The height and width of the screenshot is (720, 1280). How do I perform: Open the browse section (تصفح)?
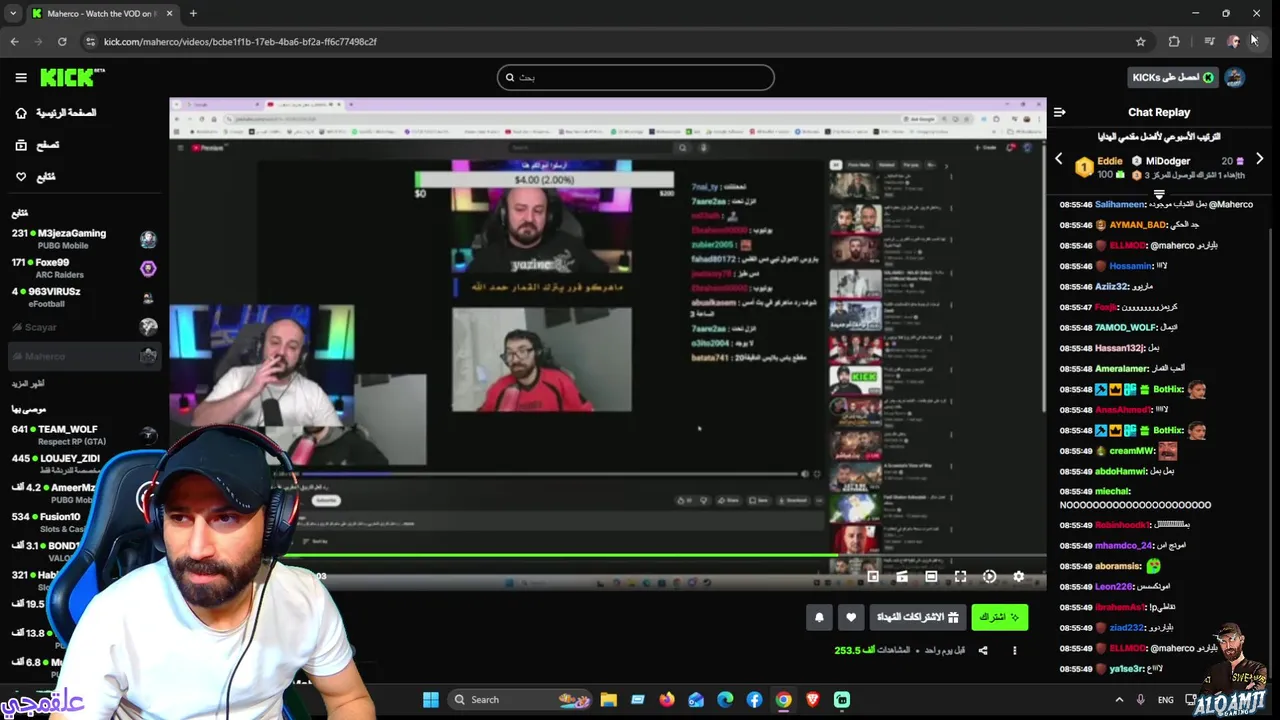point(37,145)
